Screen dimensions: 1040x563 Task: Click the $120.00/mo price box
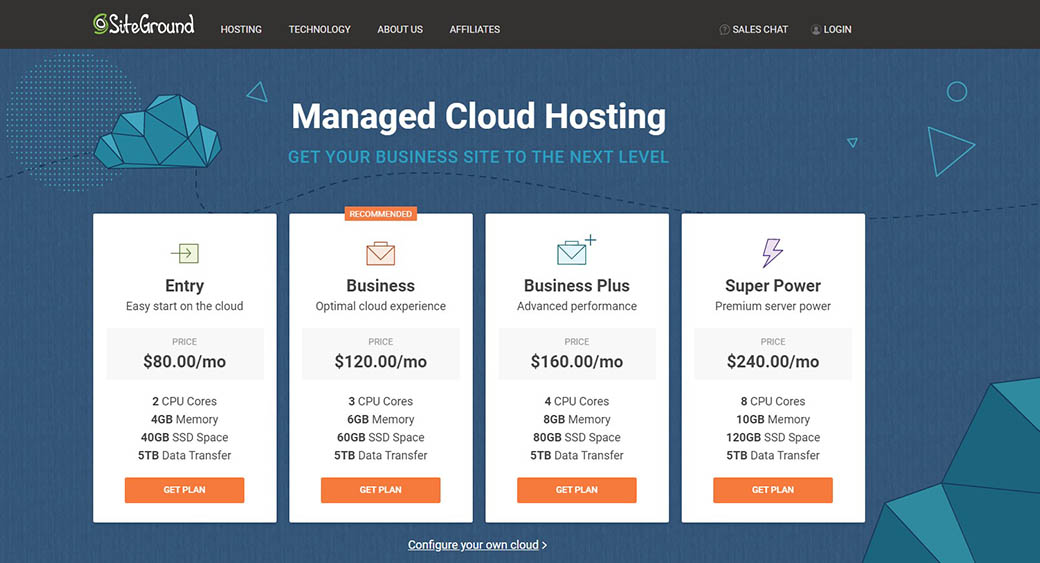380,353
